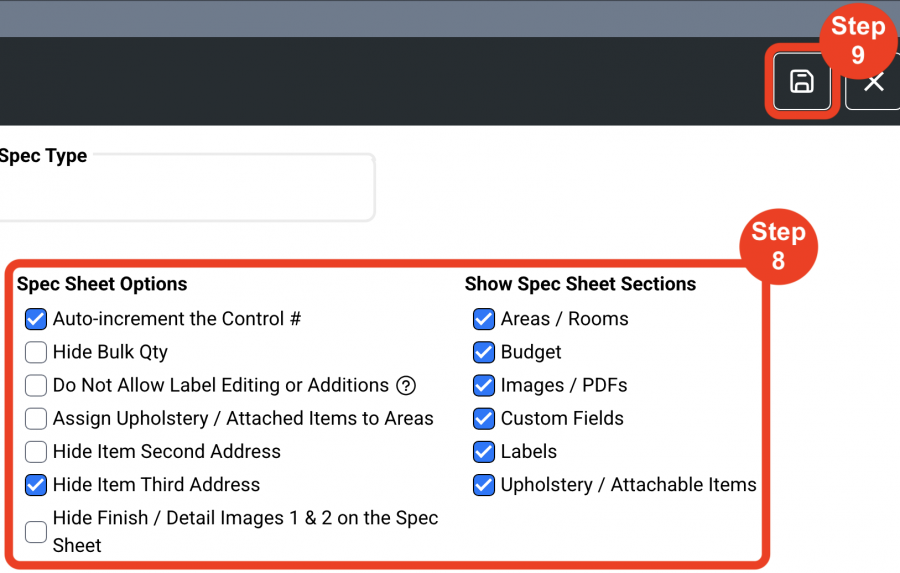Check Do Not Allow Label Editing option
Image resolution: width=900 pixels, height=573 pixels.
click(x=36, y=385)
